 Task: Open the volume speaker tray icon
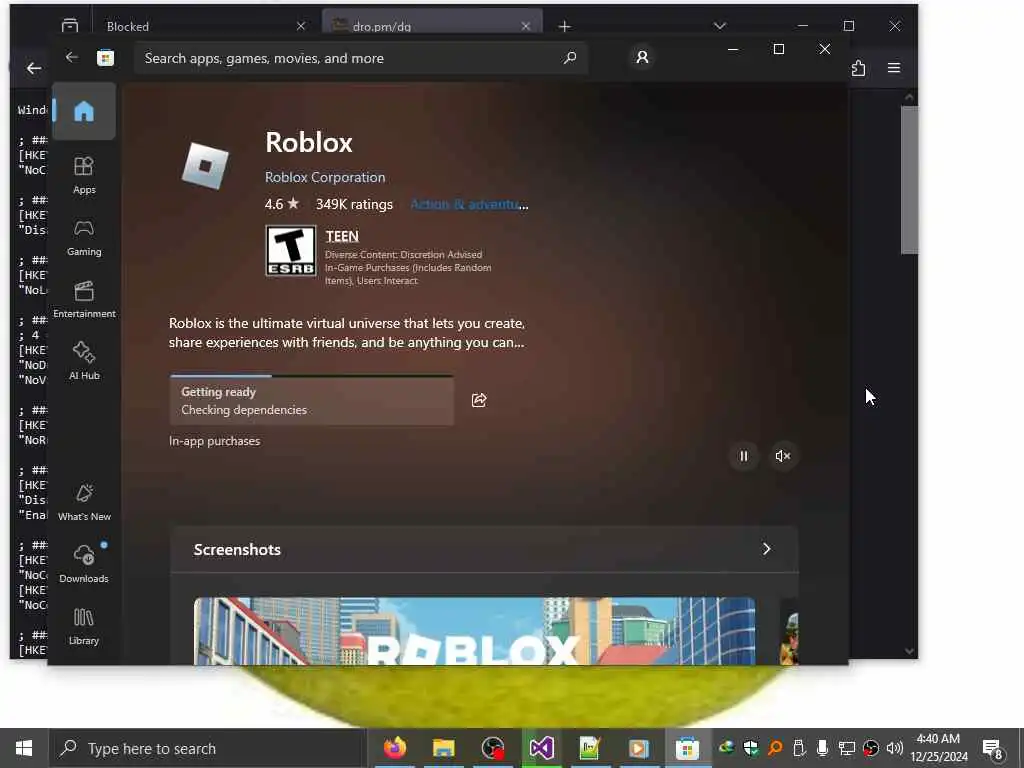click(x=895, y=748)
